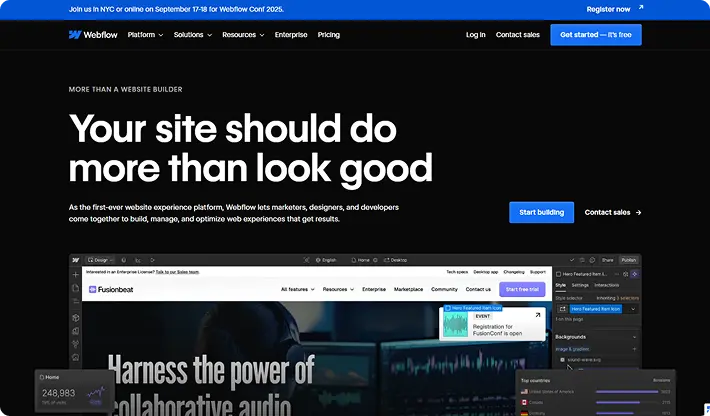710x416 pixels.
Task: Go to Pricing
Action: pyautogui.click(x=329, y=35)
